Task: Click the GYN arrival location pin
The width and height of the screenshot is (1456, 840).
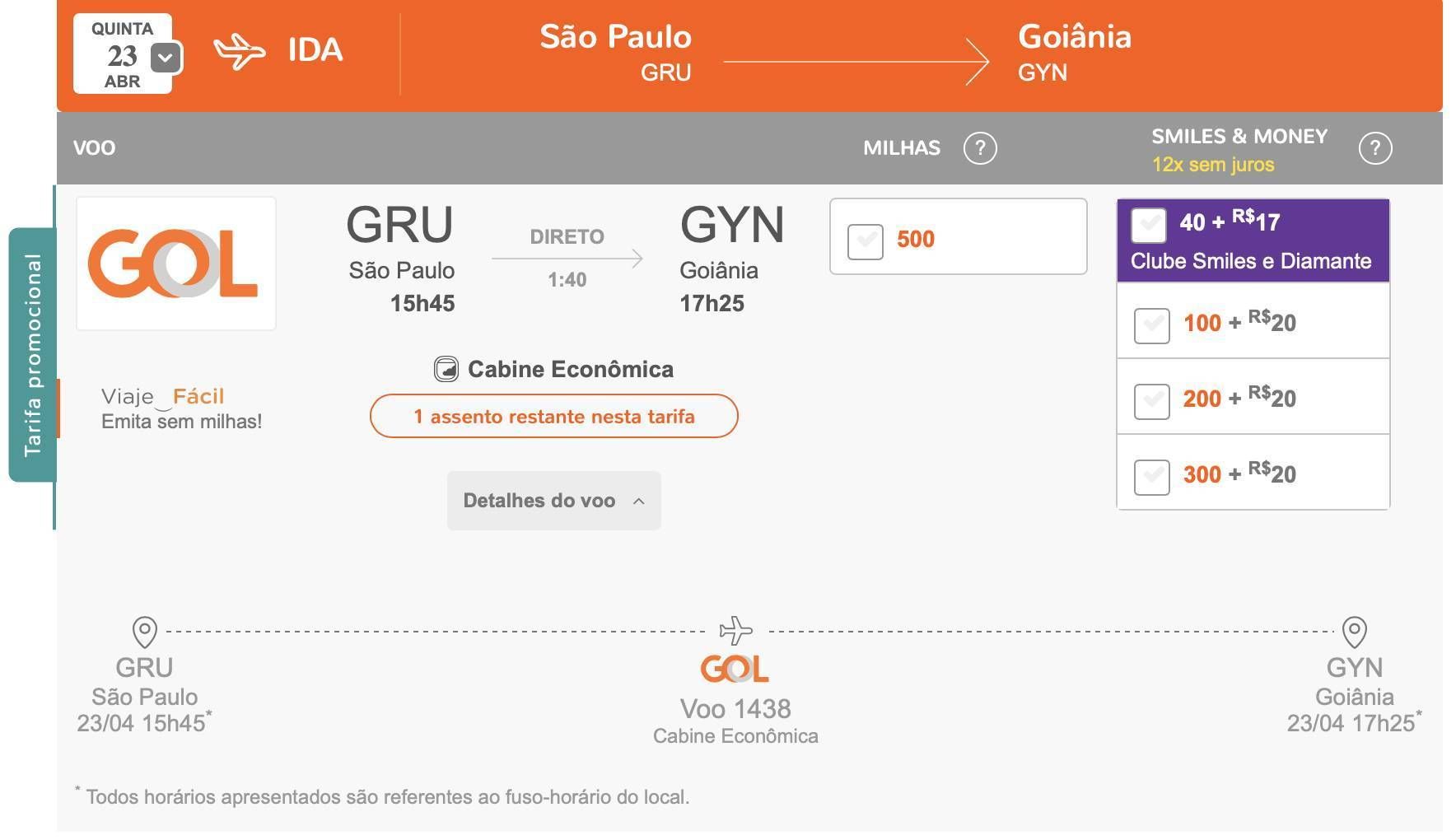Action: [1355, 632]
